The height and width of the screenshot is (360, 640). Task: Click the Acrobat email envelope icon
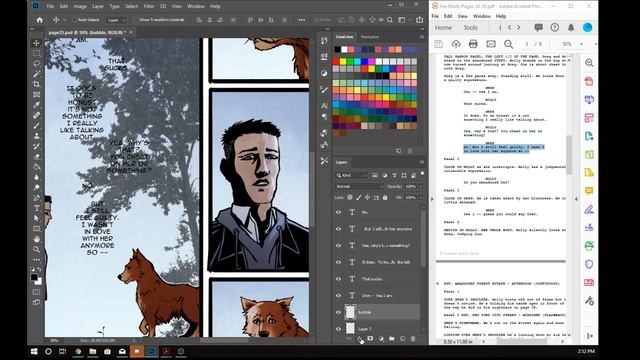pos(491,44)
